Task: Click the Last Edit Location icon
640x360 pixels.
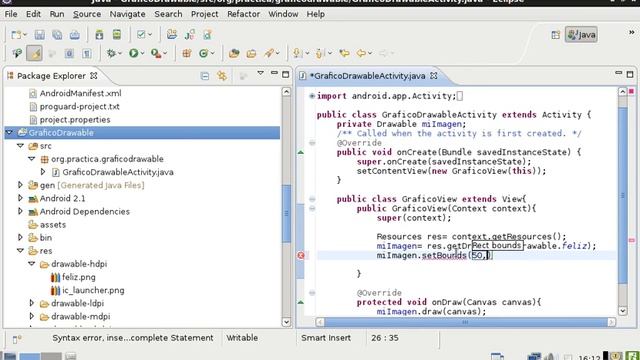Action: click(x=344, y=53)
